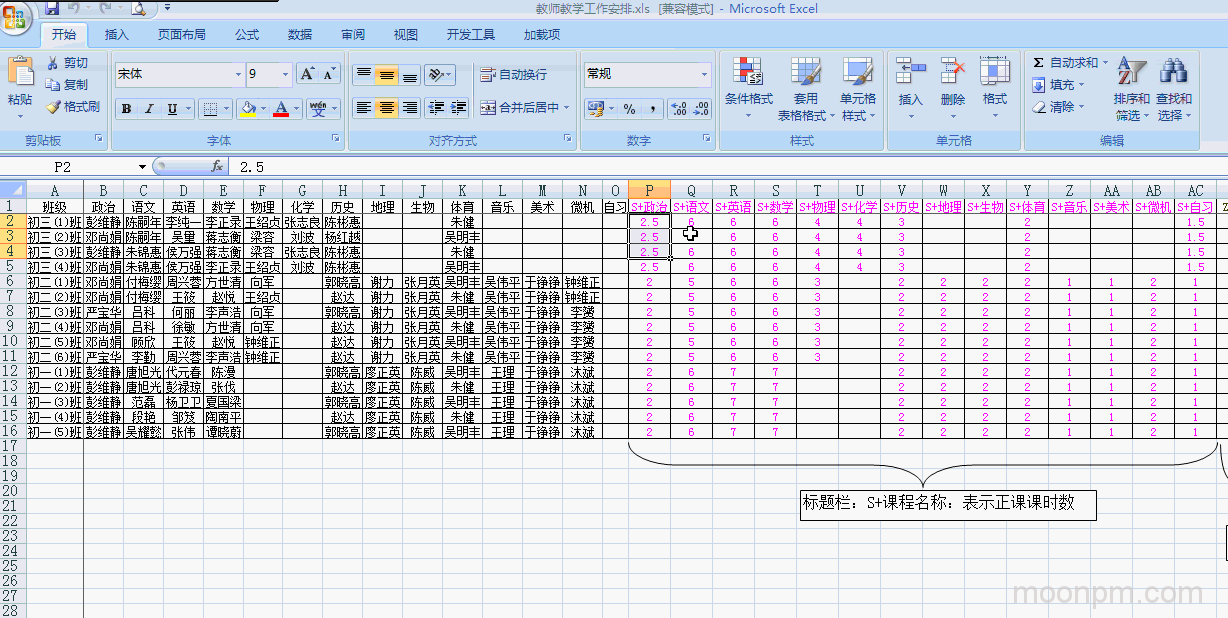Toggle Underline formatting
1228x618 pixels.
173,109
